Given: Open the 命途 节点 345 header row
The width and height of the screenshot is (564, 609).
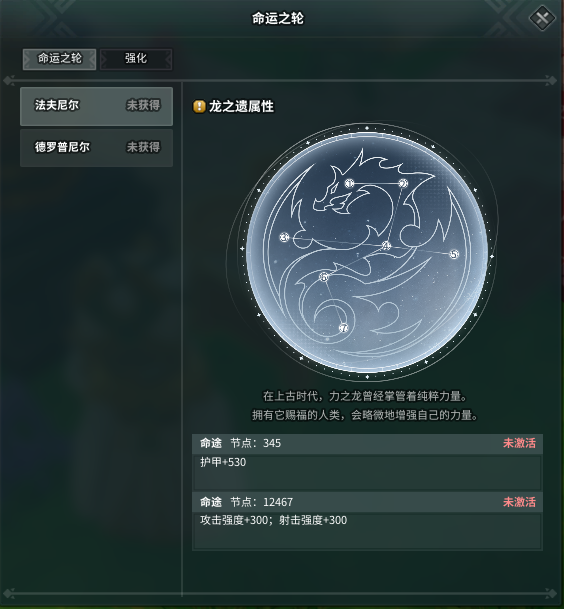Looking at the screenshot, I should click(367, 444).
